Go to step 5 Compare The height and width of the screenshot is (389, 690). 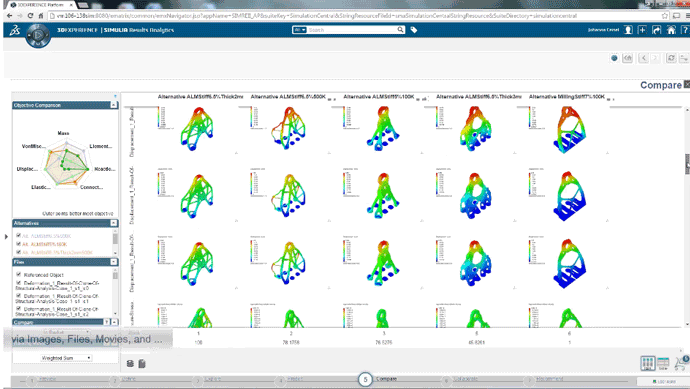point(365,379)
